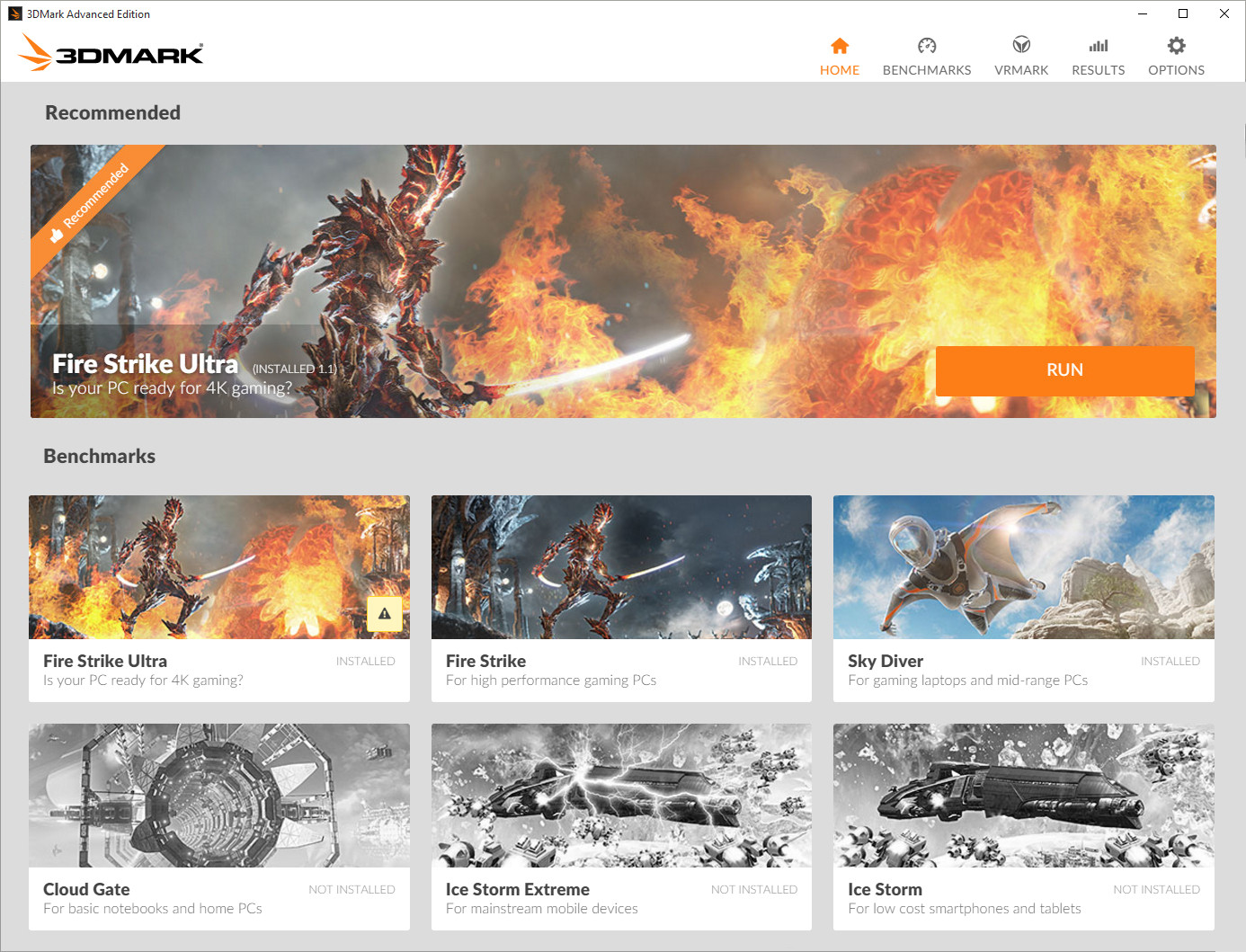The height and width of the screenshot is (952, 1246).
Task: Open the Cloud Gate benchmark tile
Action: click(x=218, y=796)
